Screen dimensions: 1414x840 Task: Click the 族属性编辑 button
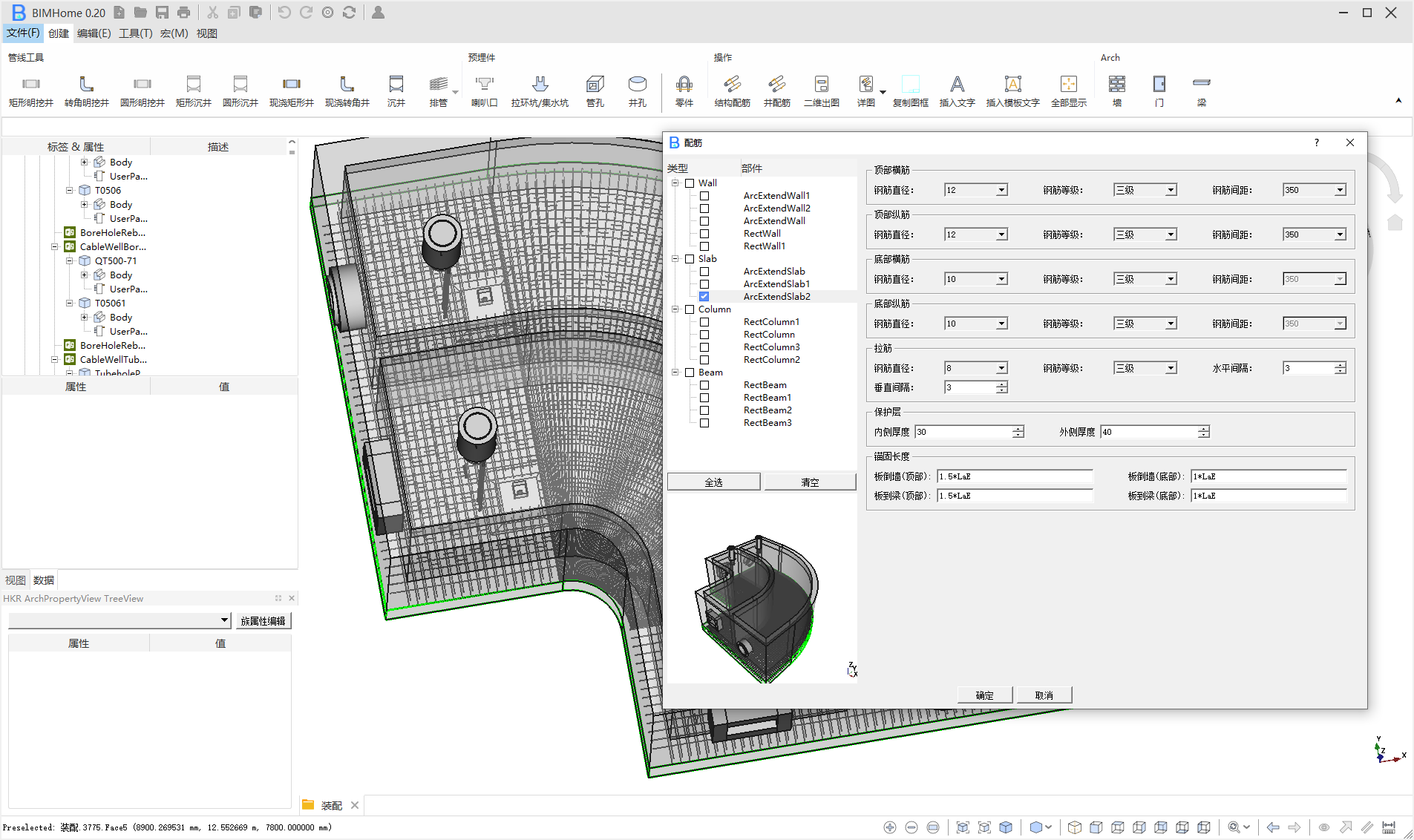point(264,621)
